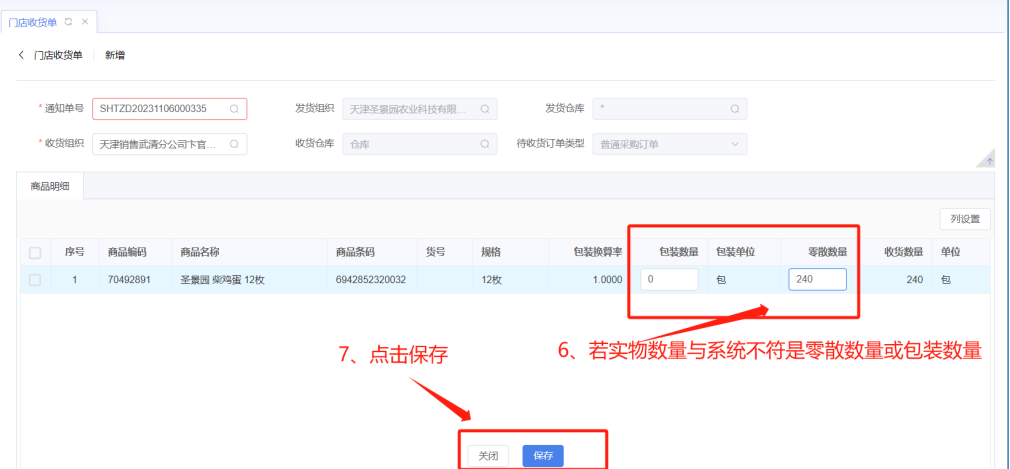Image resolution: width=1010 pixels, height=469 pixels.
Task: Click the back arrow beside 门店收货单
Action: click(x=21, y=55)
